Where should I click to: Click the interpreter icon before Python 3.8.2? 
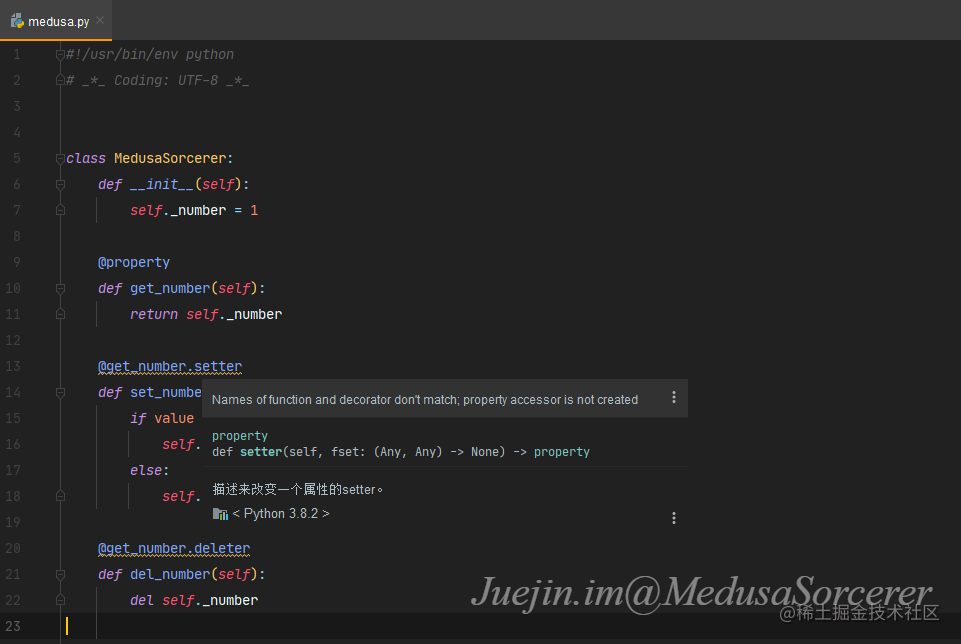point(220,513)
